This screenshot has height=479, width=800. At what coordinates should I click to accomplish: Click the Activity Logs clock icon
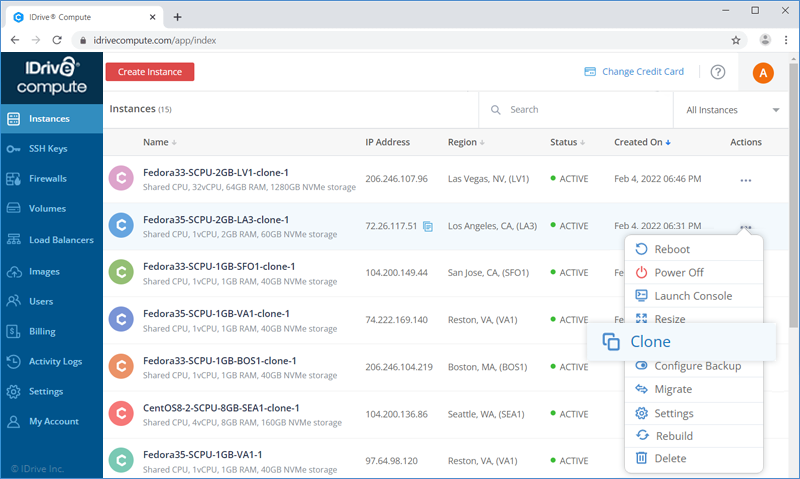click(x=14, y=361)
